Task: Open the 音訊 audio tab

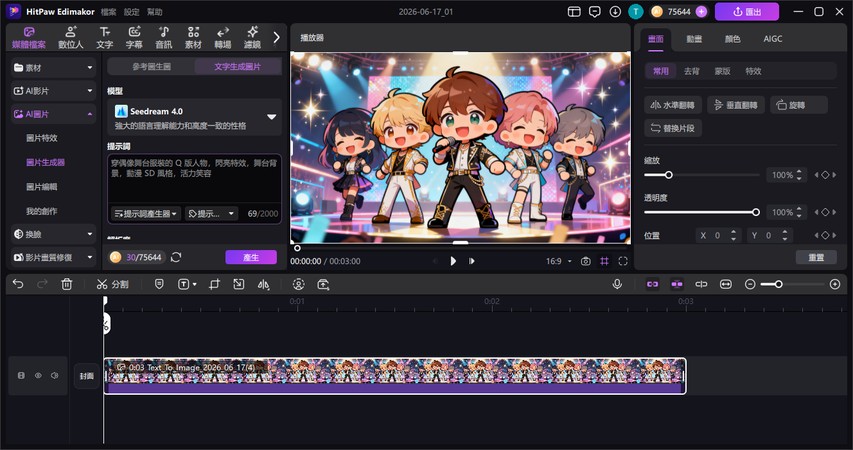Action: point(164,38)
